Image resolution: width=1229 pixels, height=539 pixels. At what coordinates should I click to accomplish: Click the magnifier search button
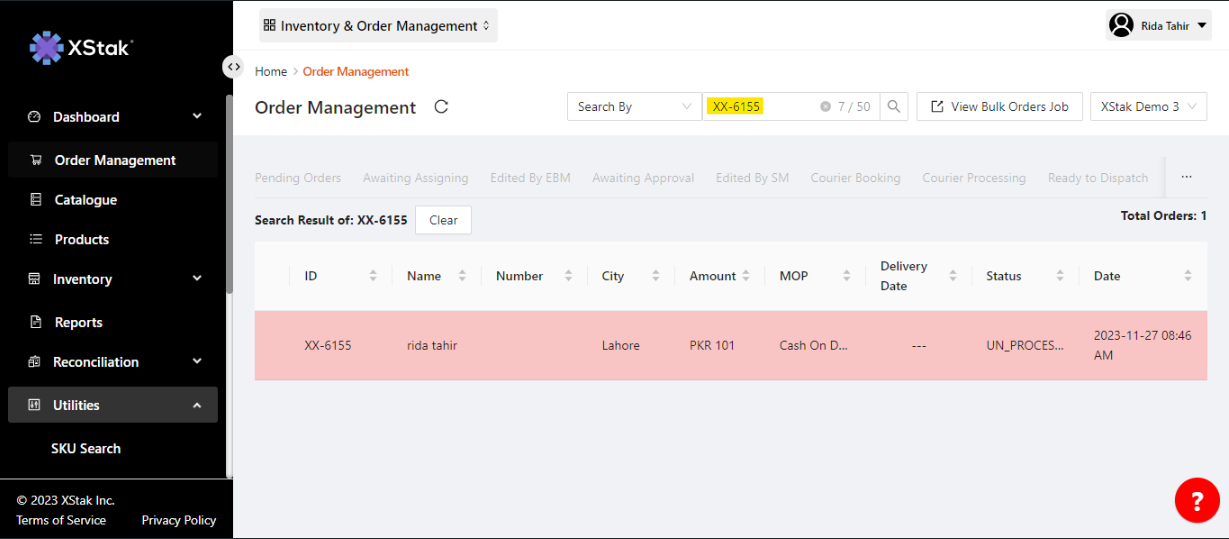coord(894,107)
